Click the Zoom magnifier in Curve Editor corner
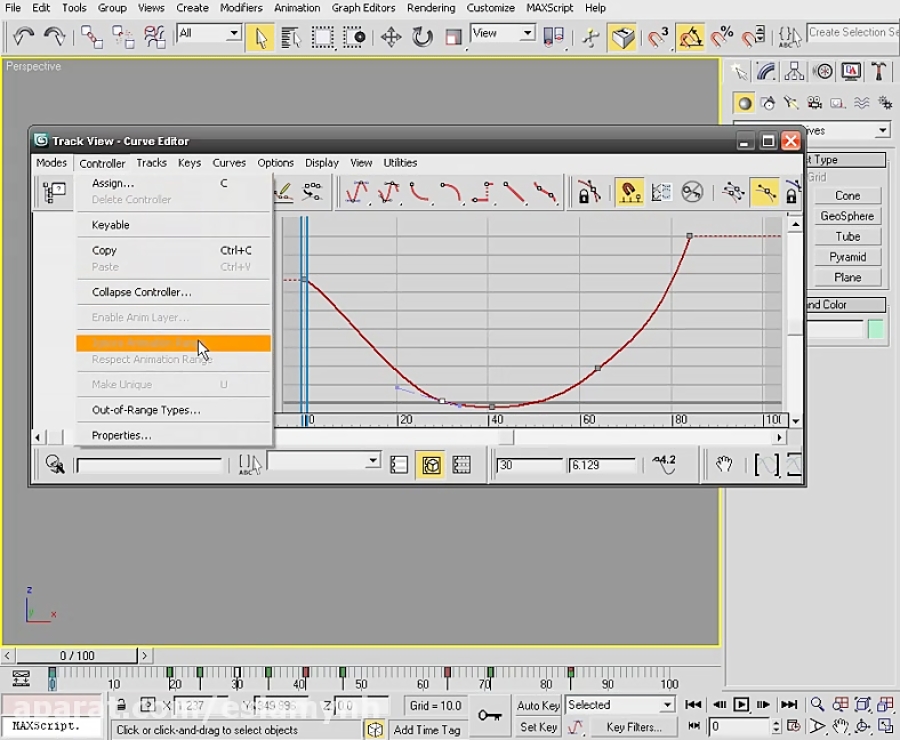900x740 pixels. [57, 464]
